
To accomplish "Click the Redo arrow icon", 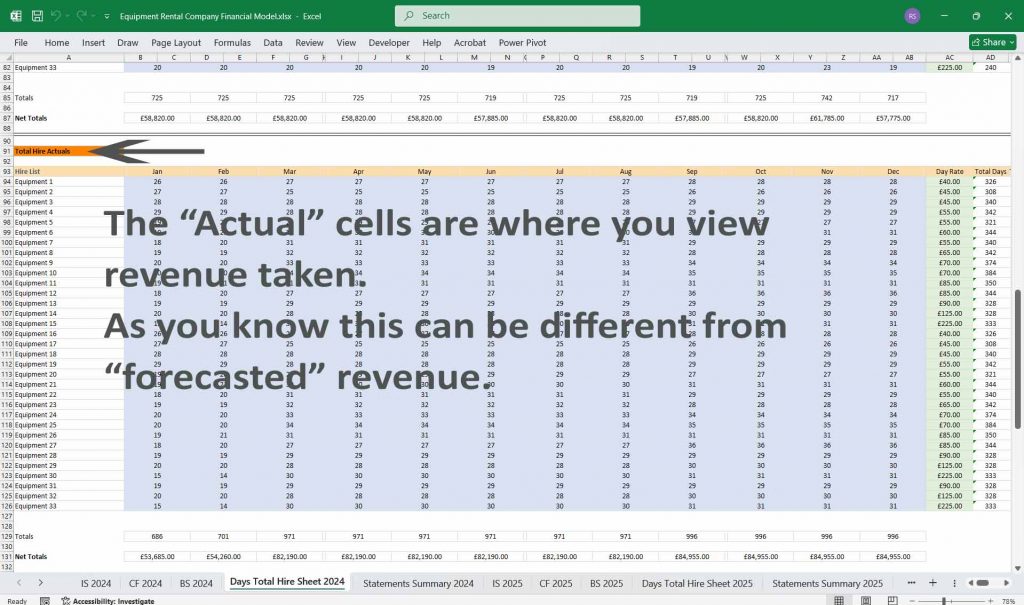I will click(83, 16).
